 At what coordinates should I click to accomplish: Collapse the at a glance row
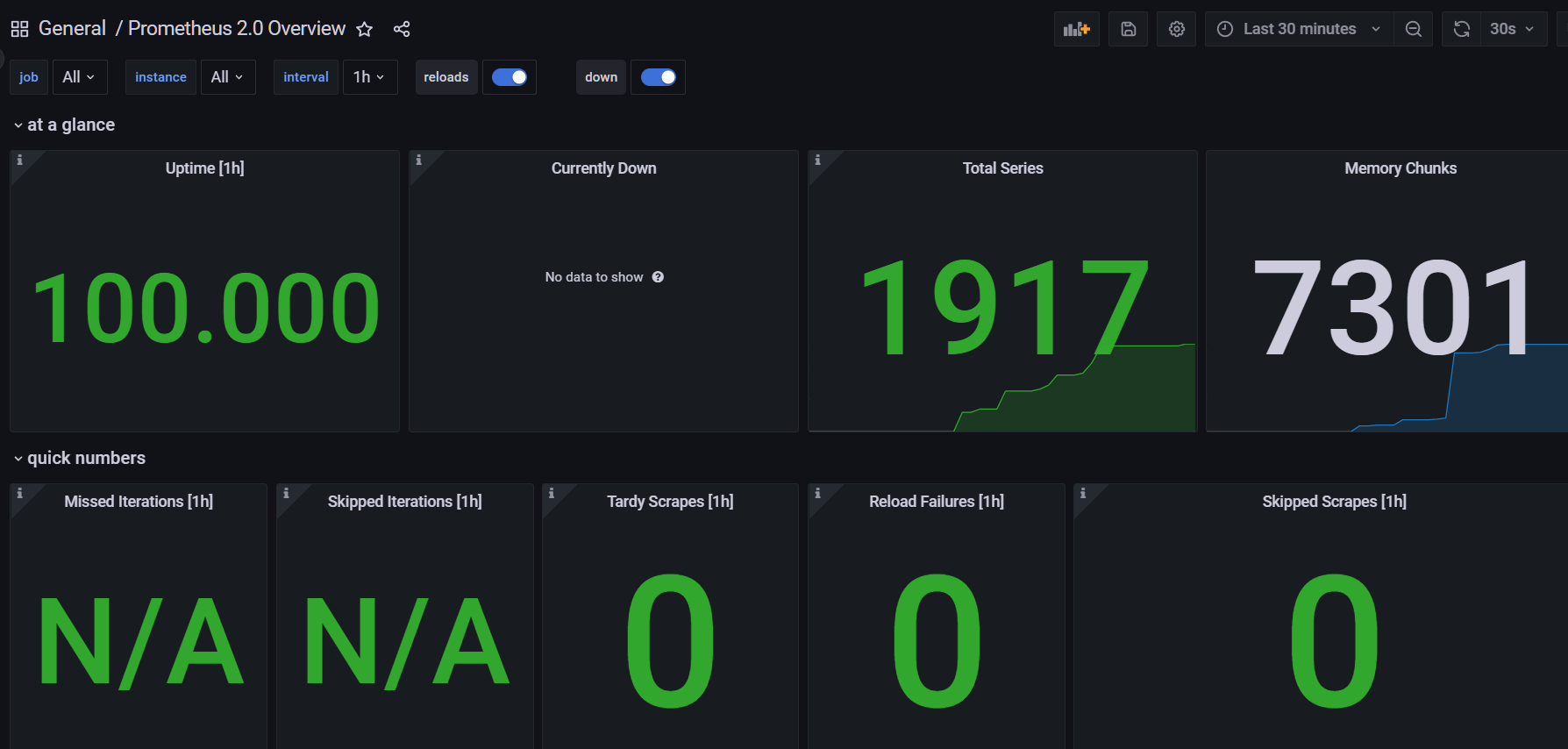point(64,125)
